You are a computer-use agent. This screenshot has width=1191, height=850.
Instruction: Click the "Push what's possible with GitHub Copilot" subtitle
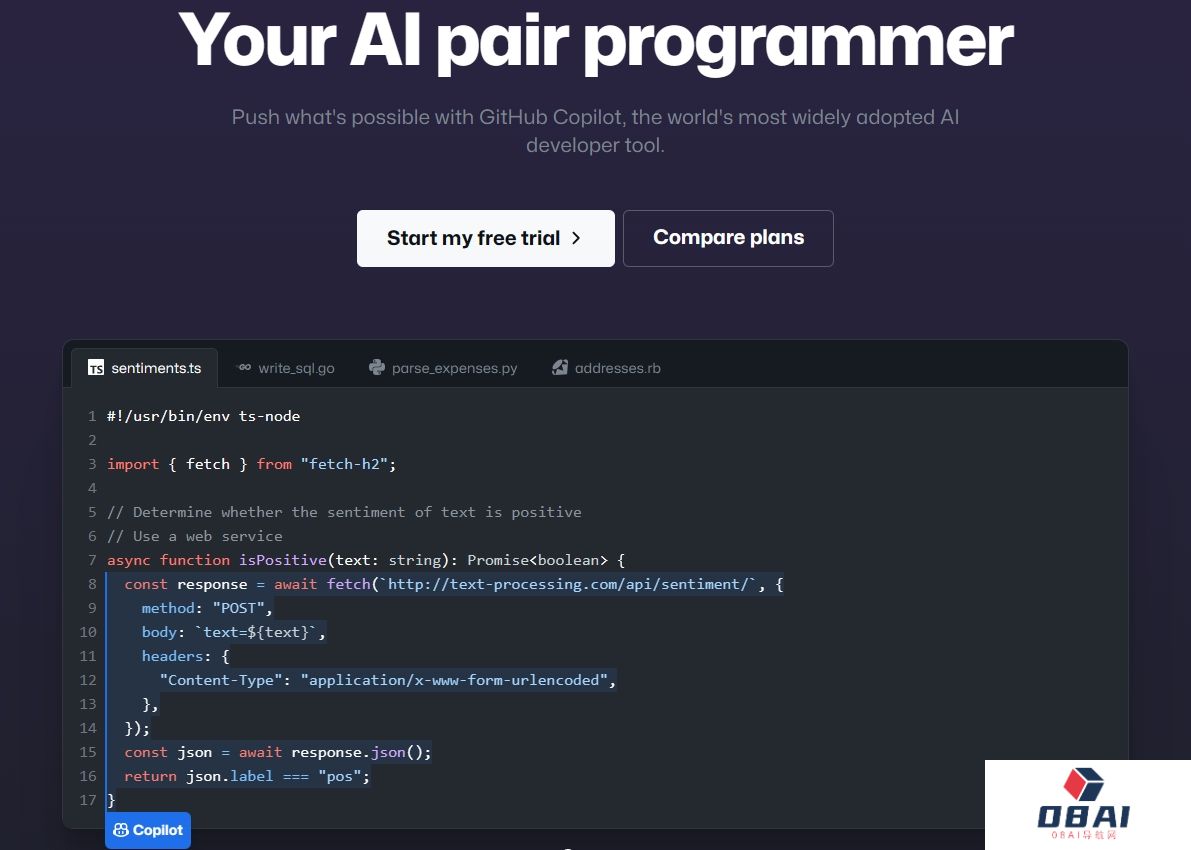(596, 131)
